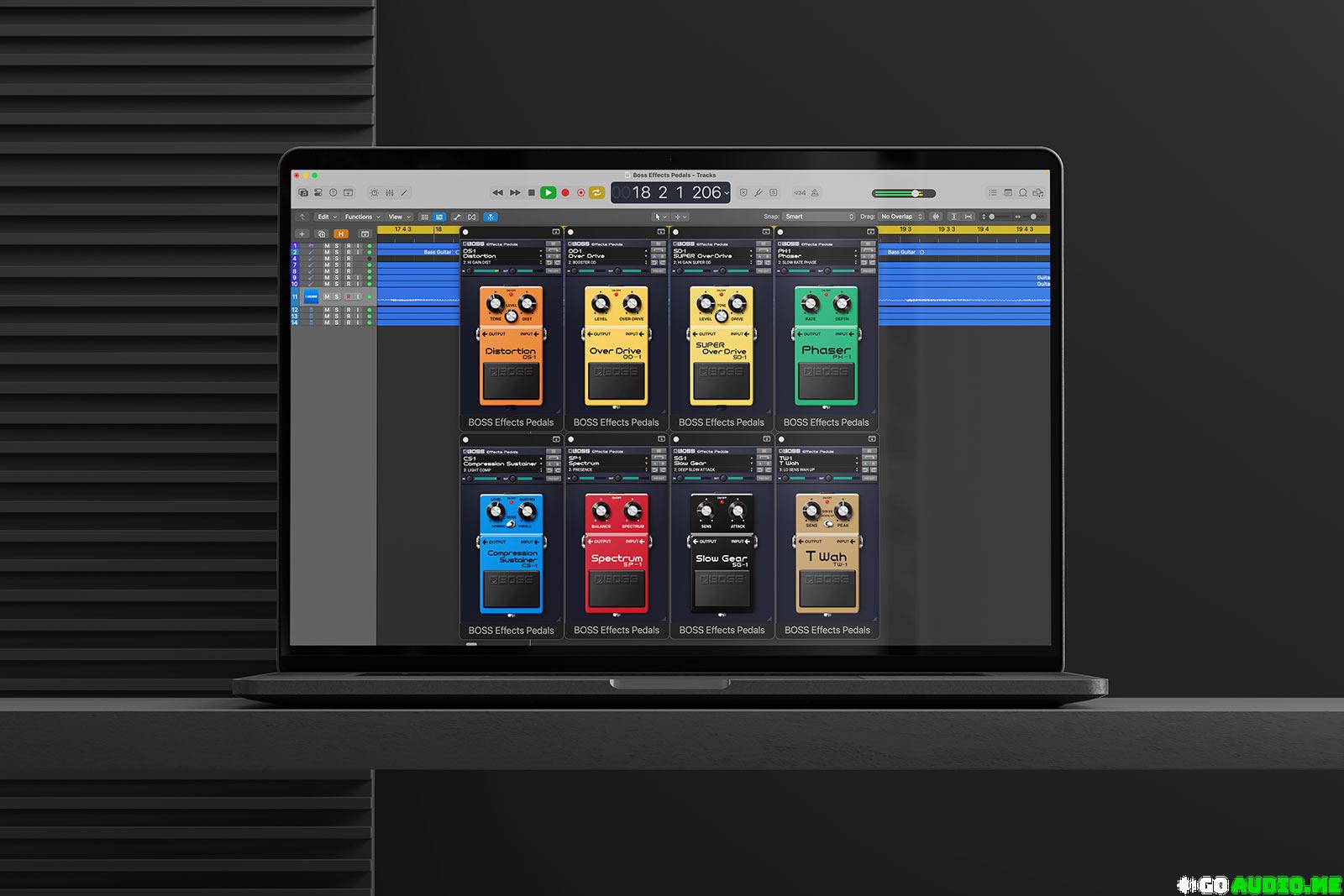Image resolution: width=1344 pixels, height=896 pixels.
Task: Click the Quick Help question mark icon
Action: click(x=333, y=193)
